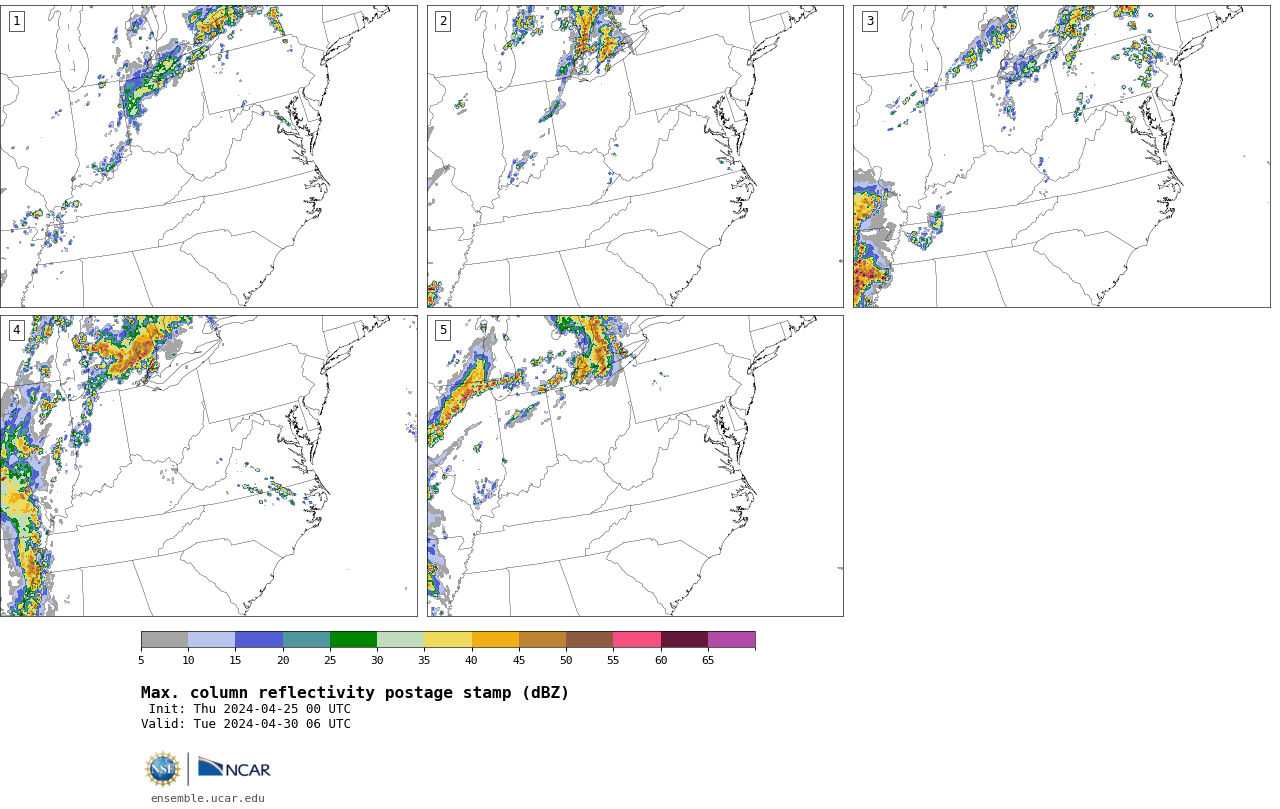Screen dimensions: 1280x809
Task: Click the member number 4 label
Action: 16,330
